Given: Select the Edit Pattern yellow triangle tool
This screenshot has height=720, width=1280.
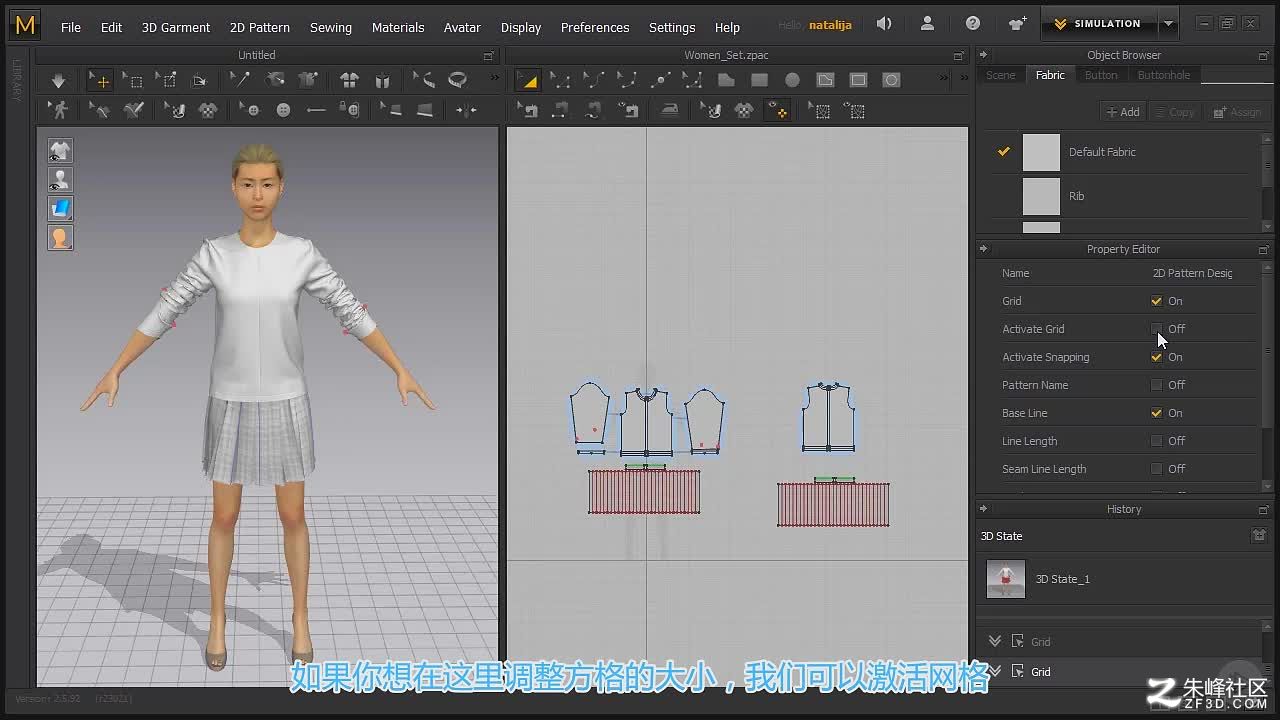Looking at the screenshot, I should pos(528,80).
